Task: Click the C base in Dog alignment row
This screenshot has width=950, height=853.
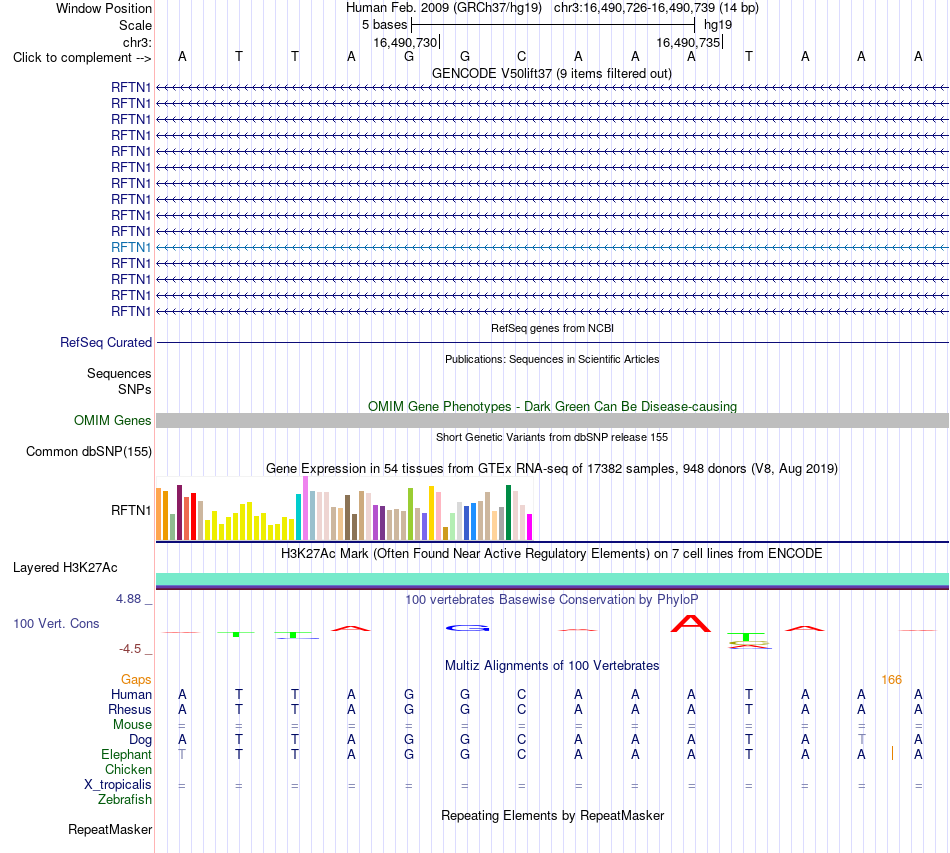Action: 522,740
